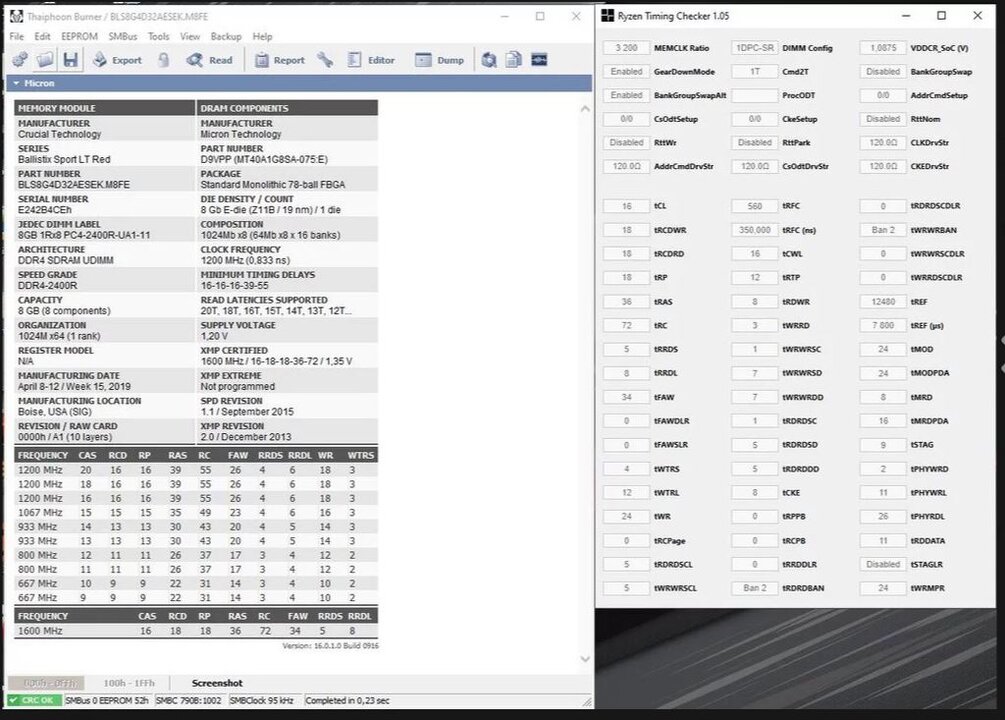The image size is (1005, 720).
Task: Click the SMBC 790B:1002 status entry
Action: (x=189, y=701)
